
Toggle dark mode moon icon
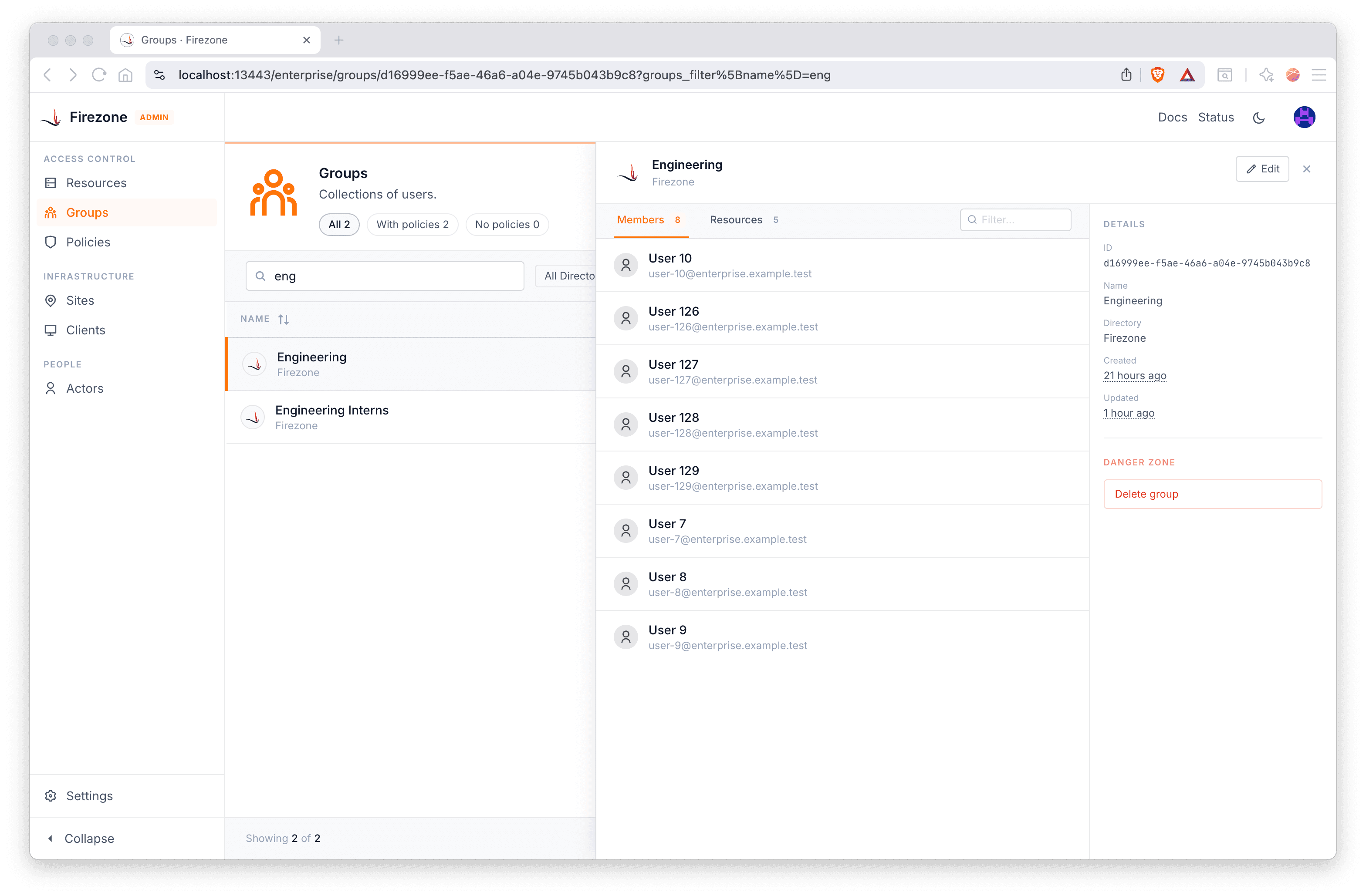click(1259, 118)
